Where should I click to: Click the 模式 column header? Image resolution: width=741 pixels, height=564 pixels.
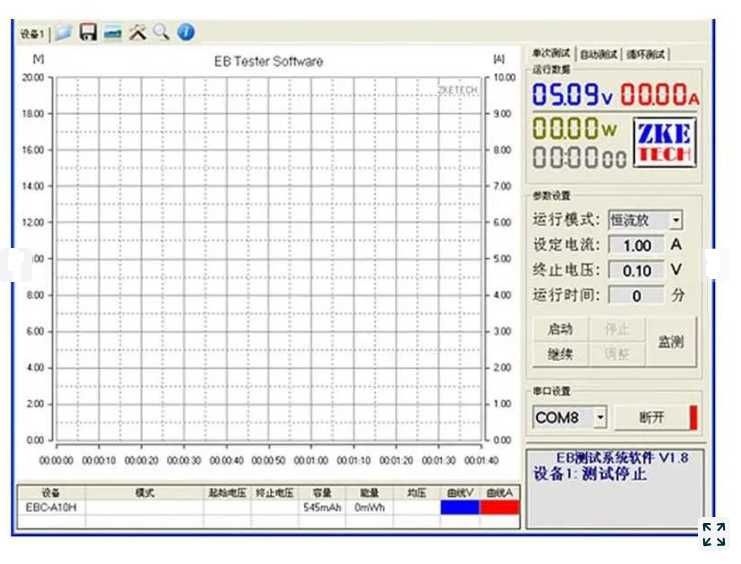click(x=145, y=493)
